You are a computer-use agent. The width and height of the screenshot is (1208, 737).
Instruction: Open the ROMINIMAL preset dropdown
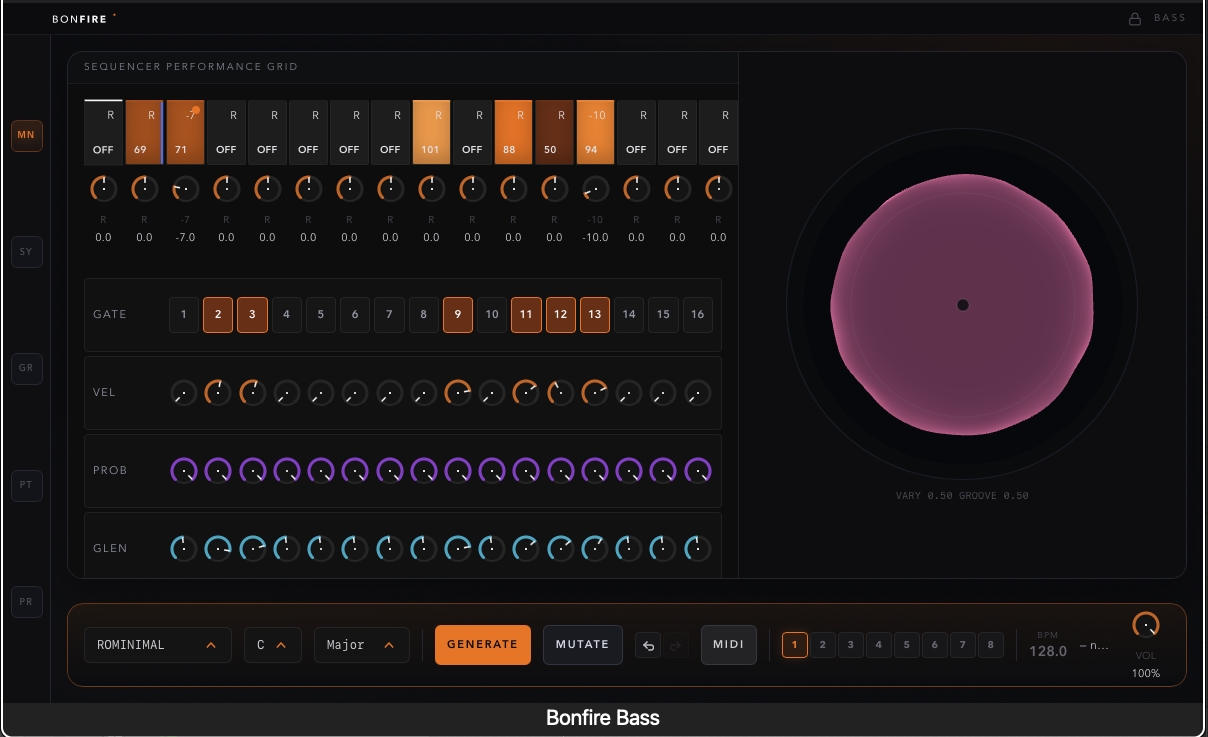(157, 645)
